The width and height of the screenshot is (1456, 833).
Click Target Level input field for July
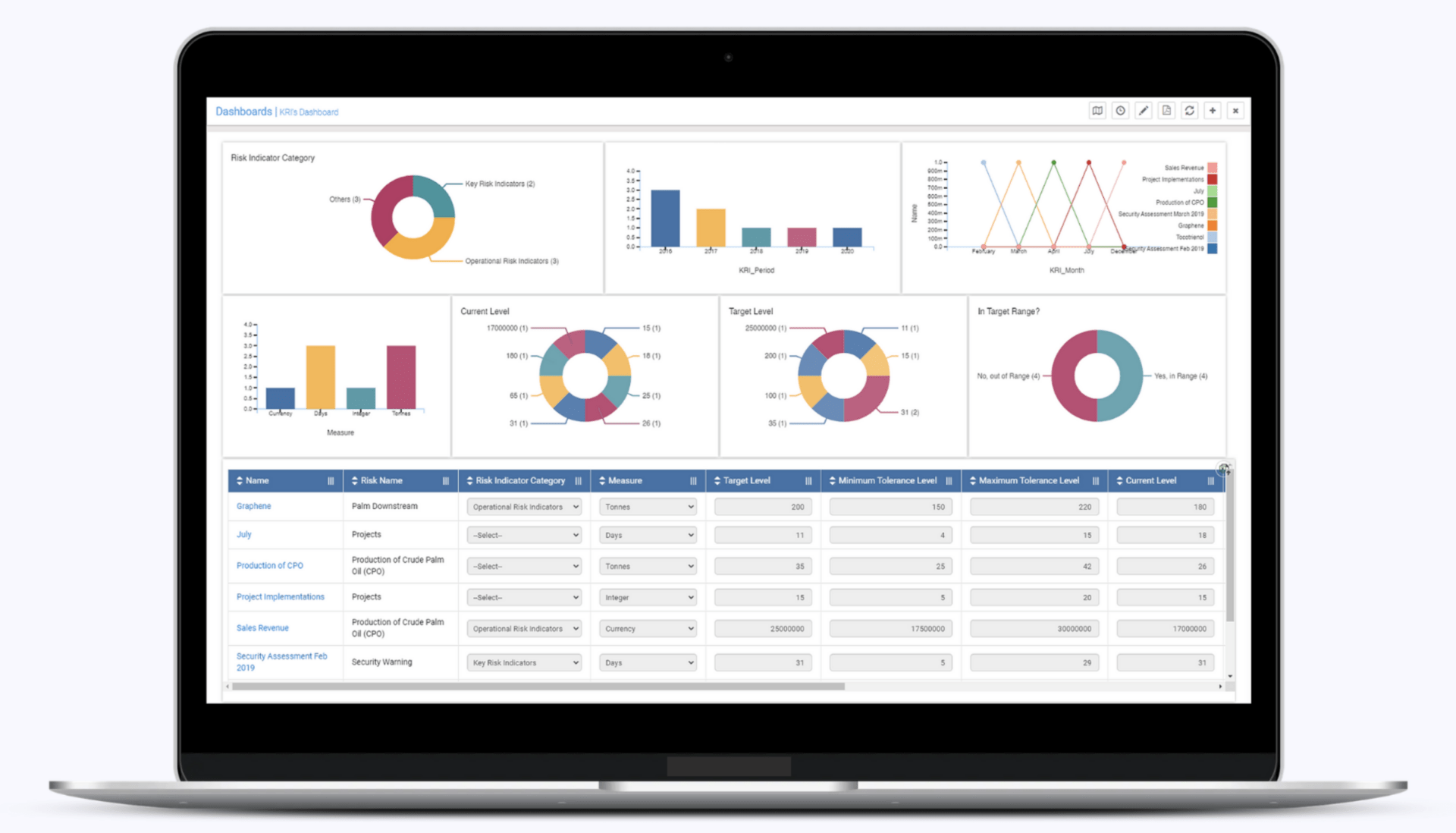(762, 534)
